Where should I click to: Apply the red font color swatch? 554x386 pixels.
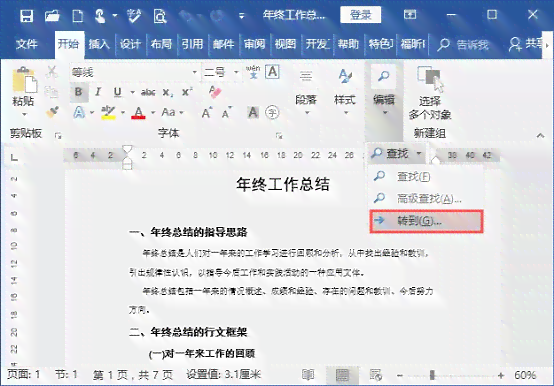[x=138, y=113]
